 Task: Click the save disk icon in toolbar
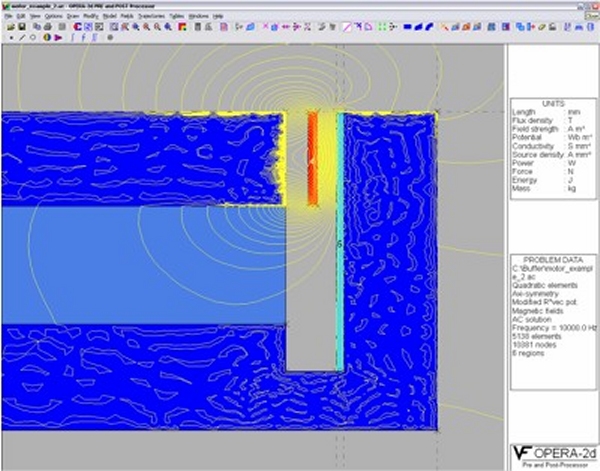[20, 27]
